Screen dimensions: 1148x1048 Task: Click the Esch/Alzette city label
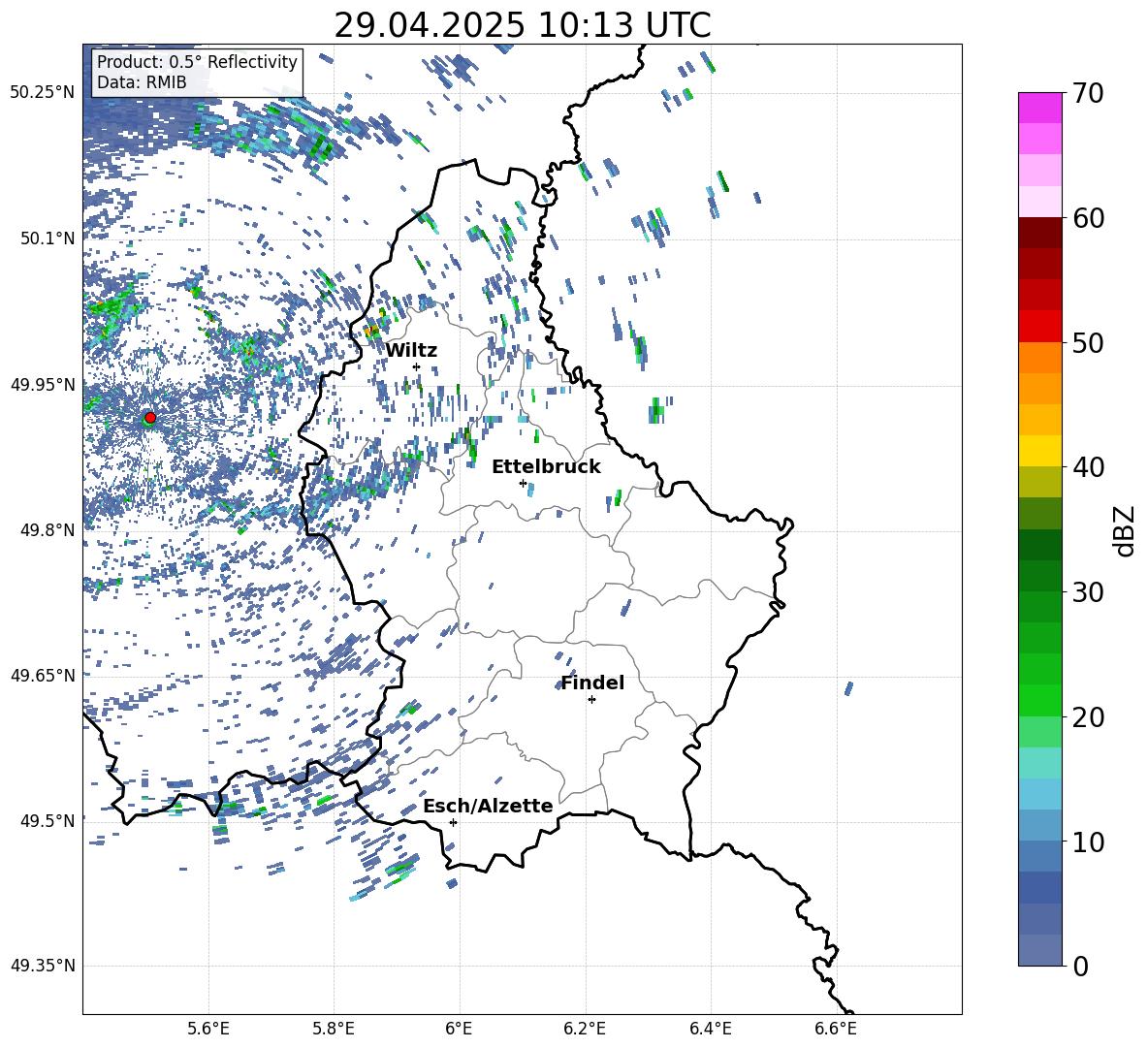point(489,806)
